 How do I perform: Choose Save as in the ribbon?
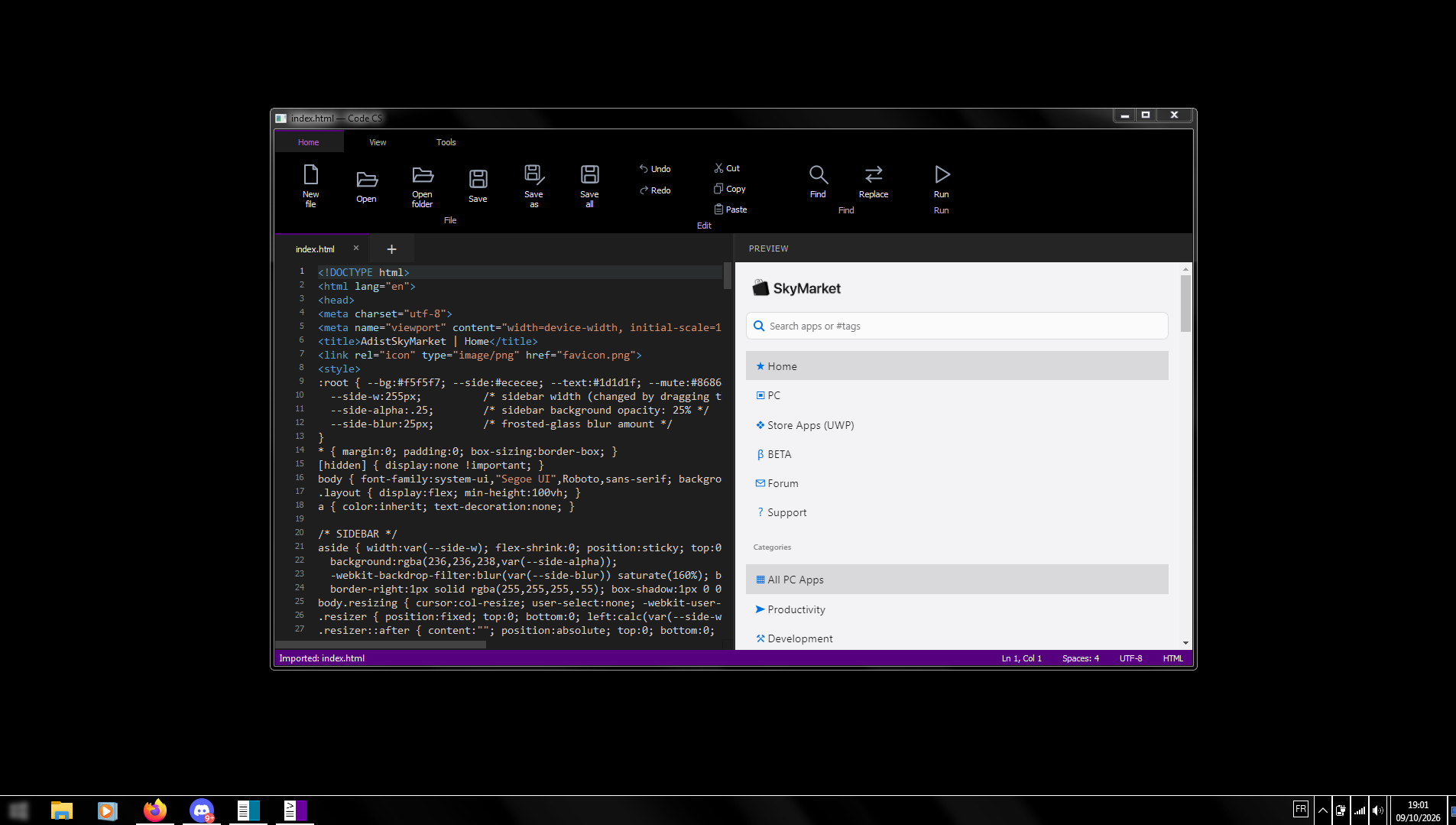pyautogui.click(x=533, y=186)
